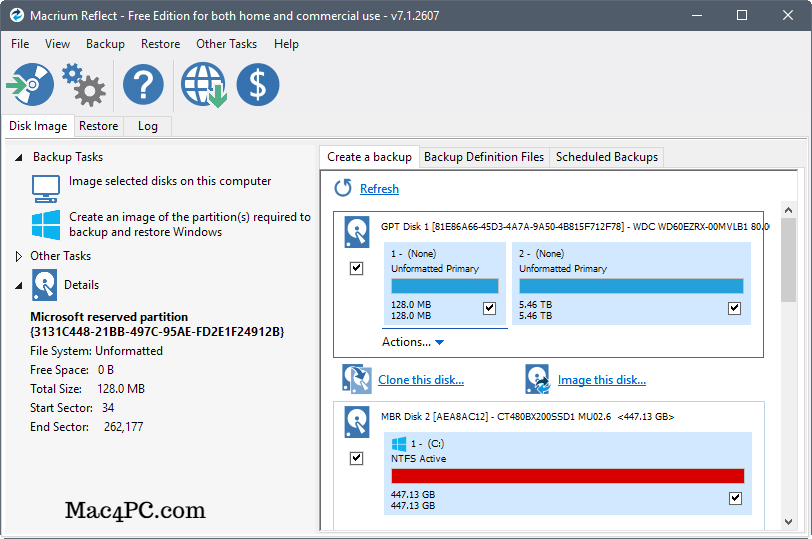
Task: Click the Refresh link
Action: tap(380, 189)
